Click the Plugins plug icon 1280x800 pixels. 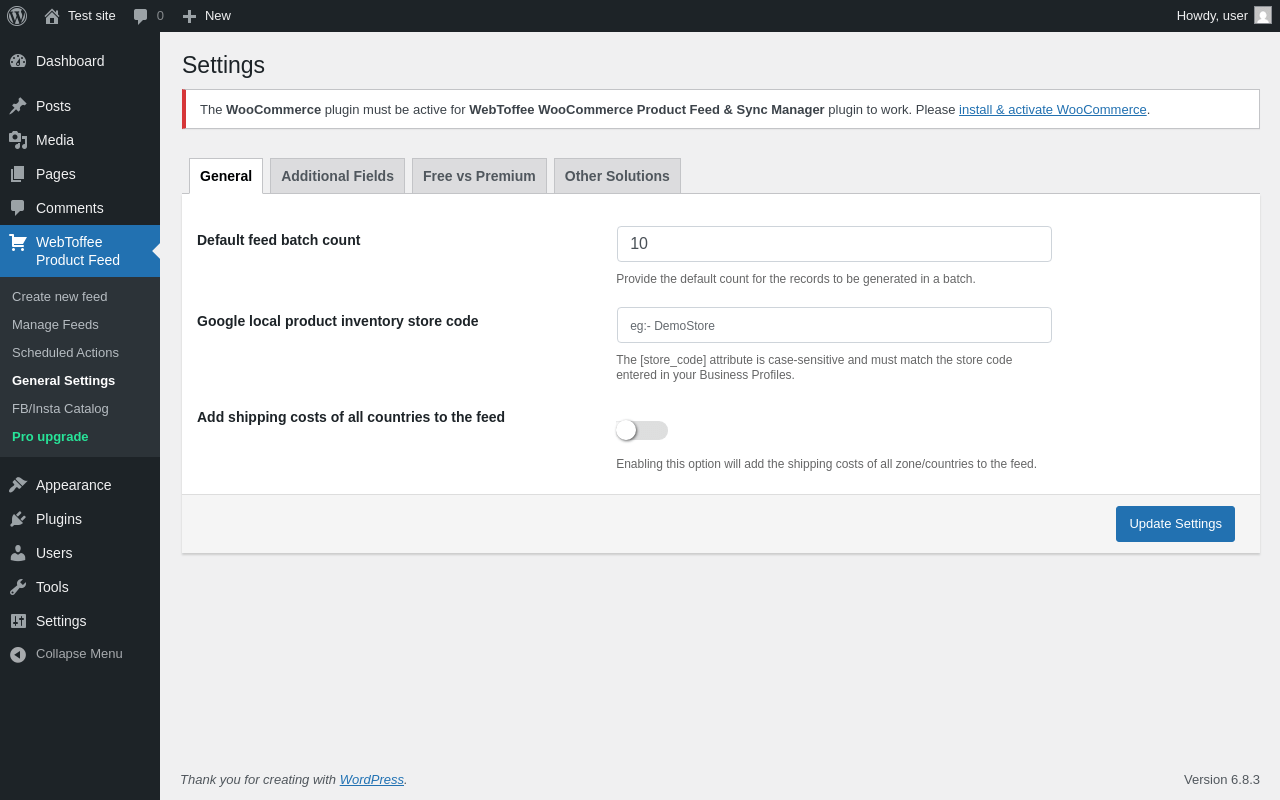pos(18,519)
